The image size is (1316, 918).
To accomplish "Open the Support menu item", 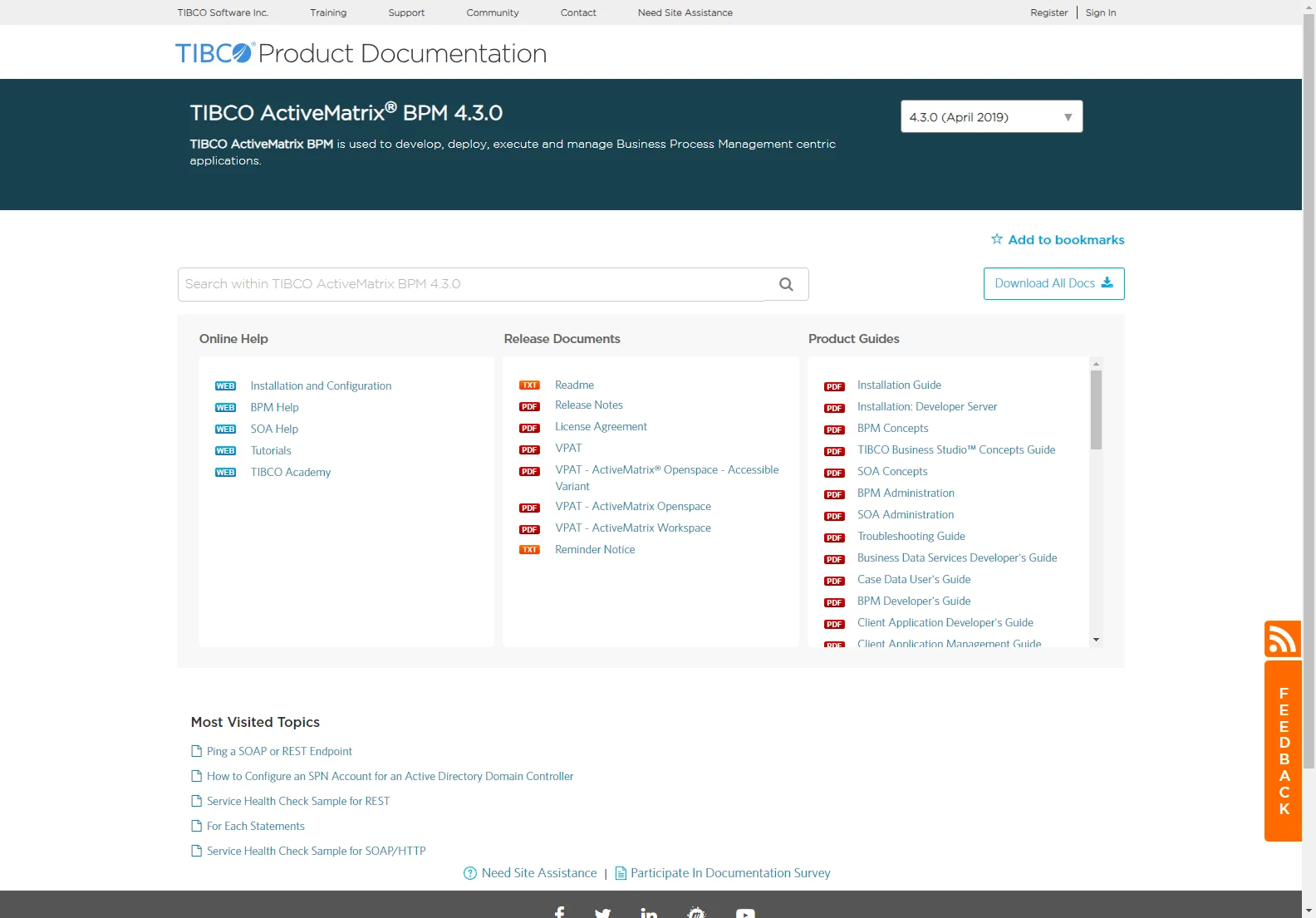I will (x=406, y=12).
